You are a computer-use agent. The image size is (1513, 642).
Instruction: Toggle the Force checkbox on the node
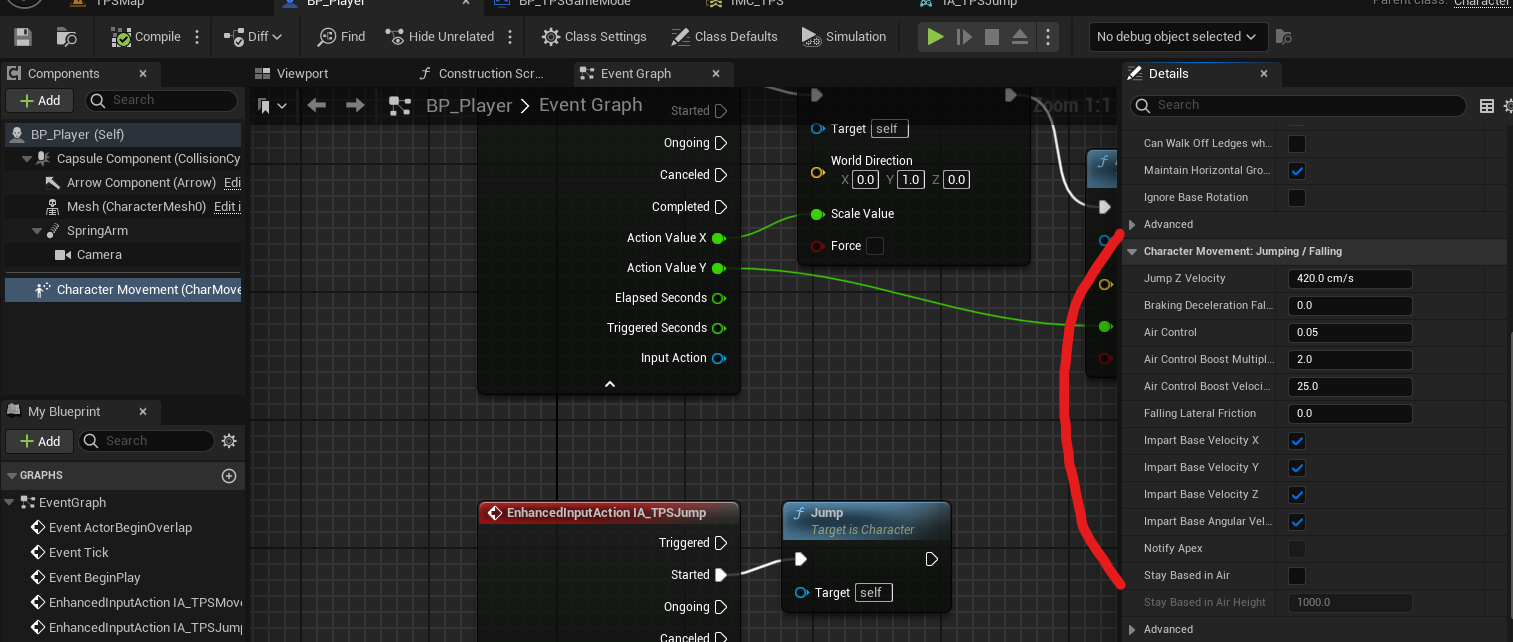[x=875, y=246]
